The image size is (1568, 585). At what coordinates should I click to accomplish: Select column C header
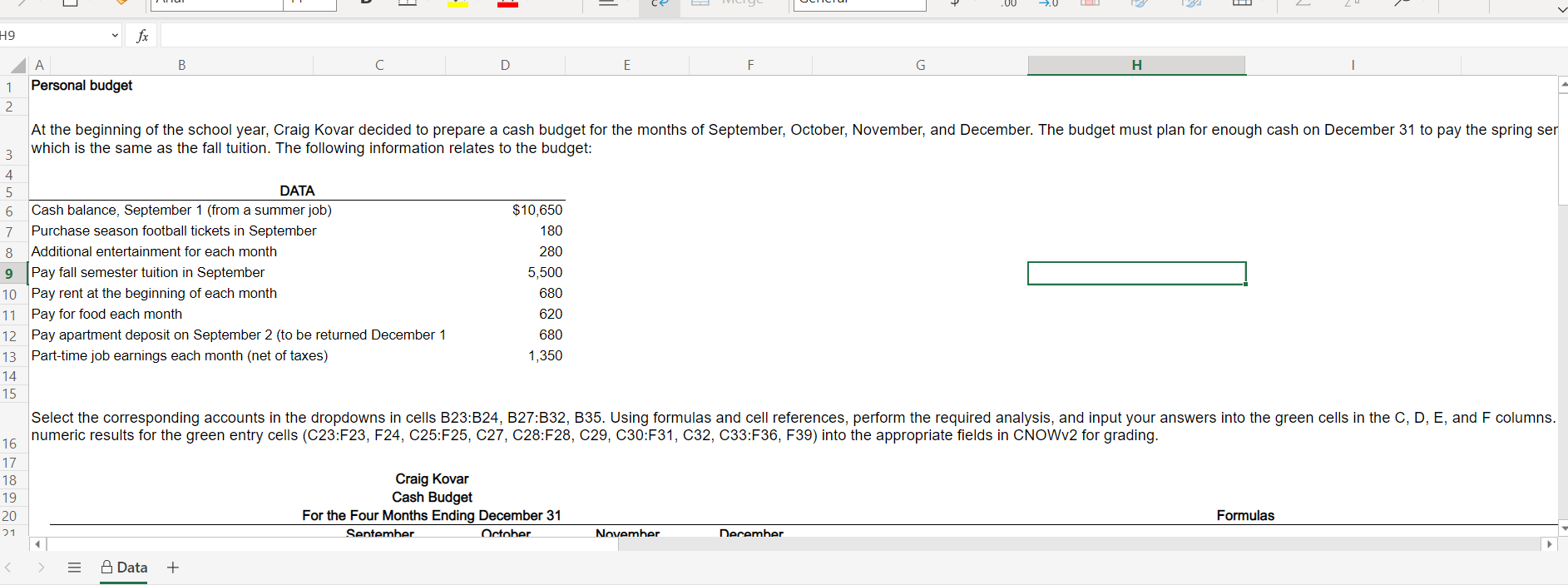(x=379, y=65)
